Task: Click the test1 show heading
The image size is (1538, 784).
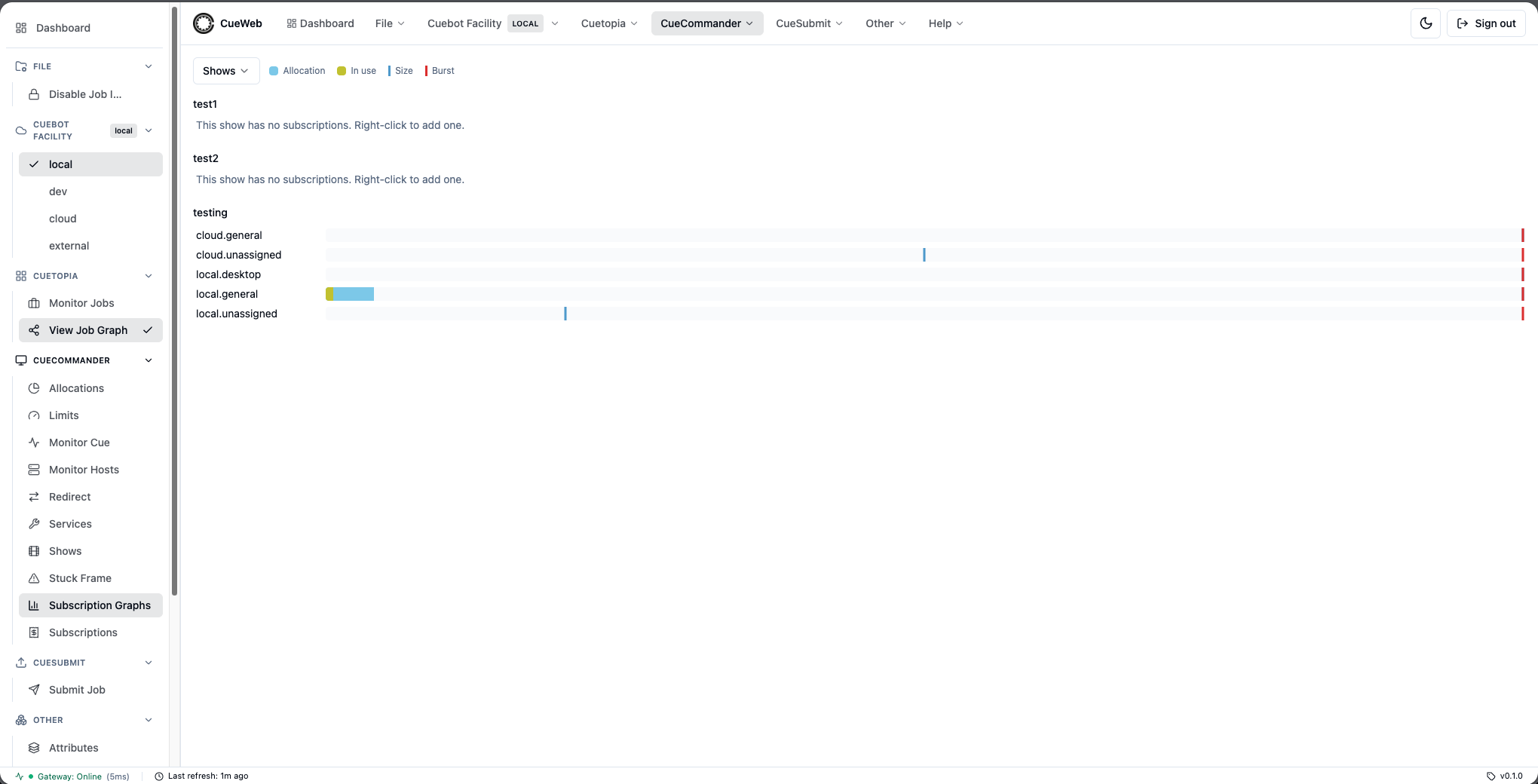Action: point(205,104)
